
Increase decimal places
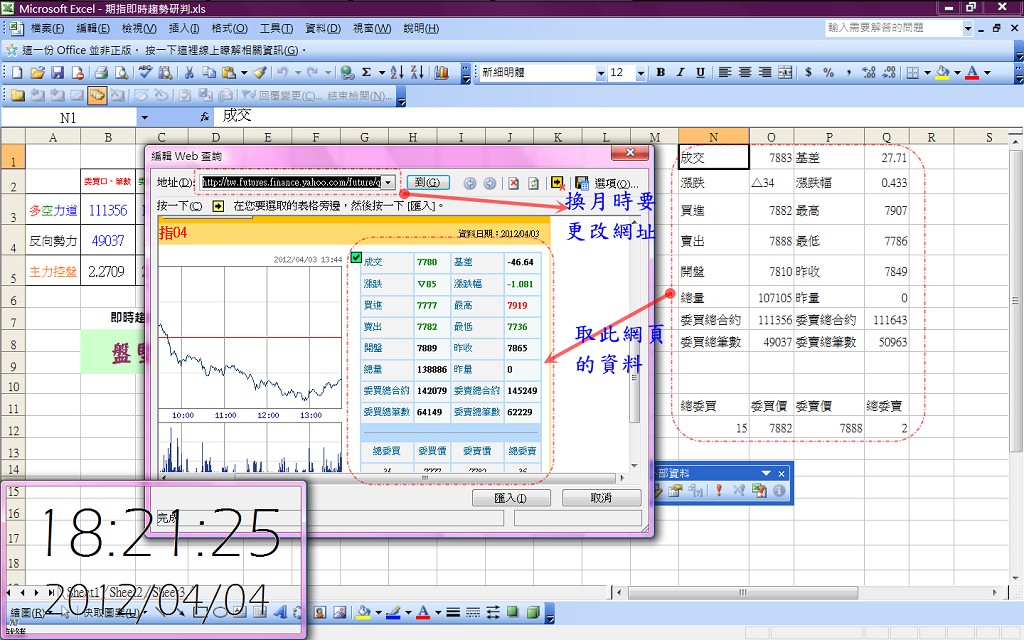tap(869, 72)
